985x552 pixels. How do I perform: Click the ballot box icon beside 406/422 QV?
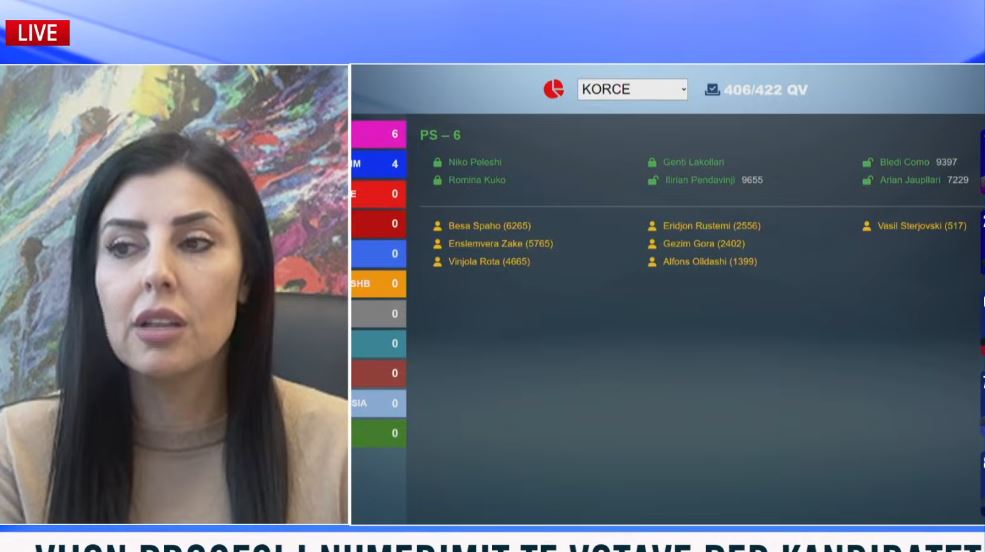pos(712,89)
